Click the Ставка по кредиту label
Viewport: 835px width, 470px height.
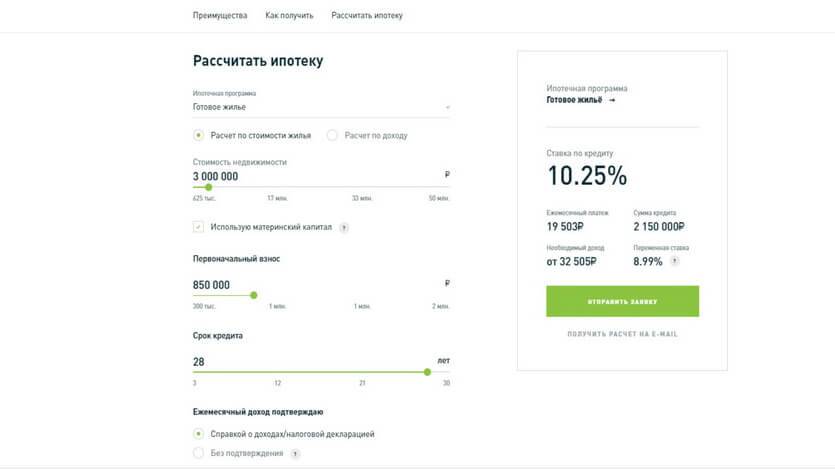click(x=579, y=153)
